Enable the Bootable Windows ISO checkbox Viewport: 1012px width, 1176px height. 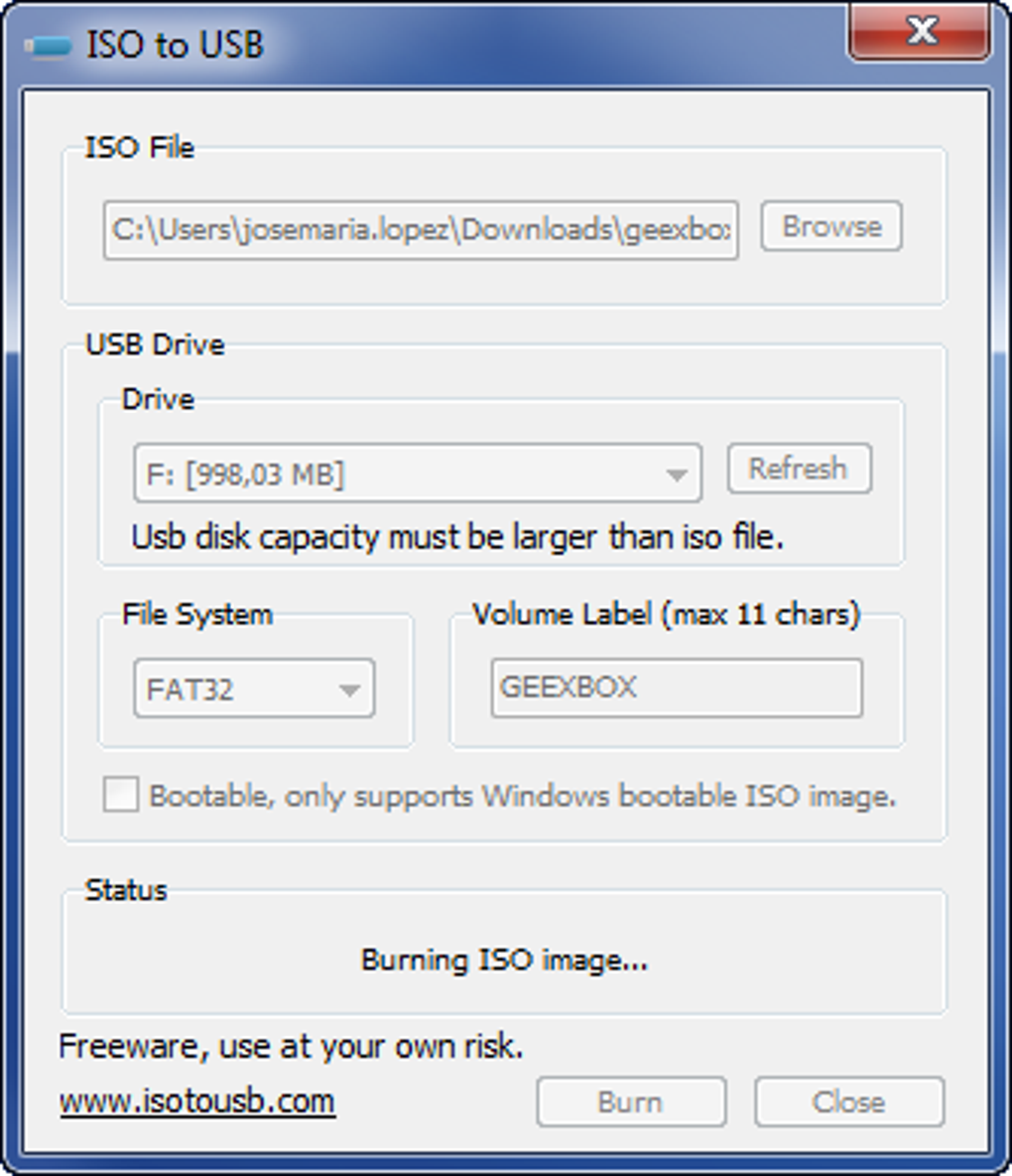point(121,795)
